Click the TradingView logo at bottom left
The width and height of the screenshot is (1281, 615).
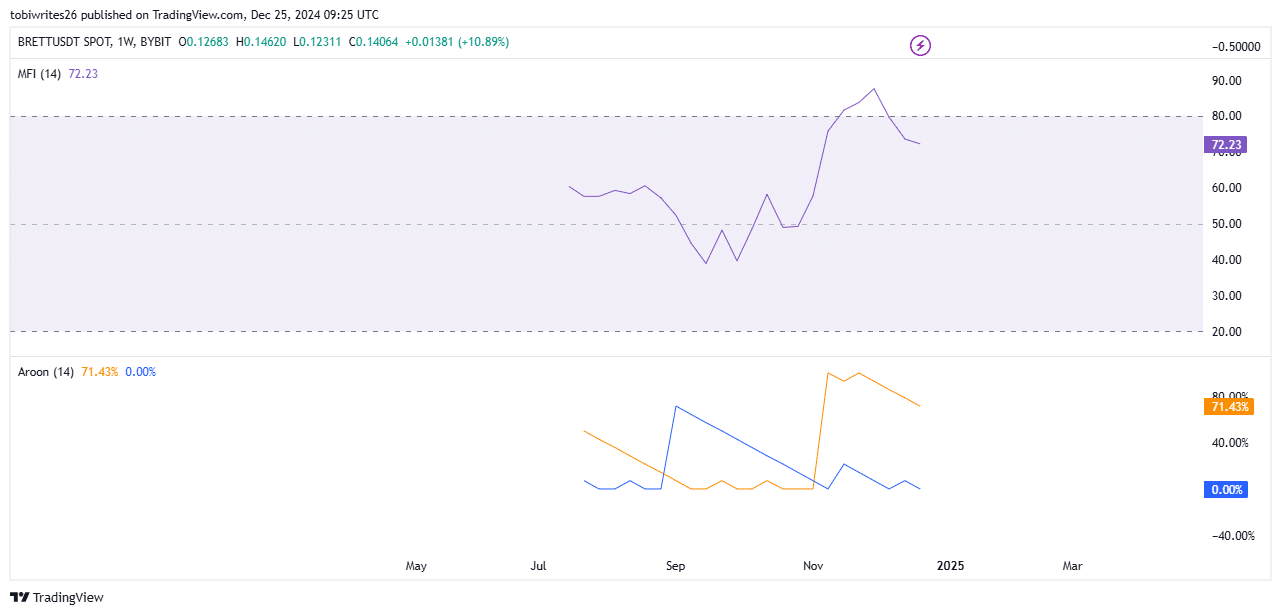point(61,598)
